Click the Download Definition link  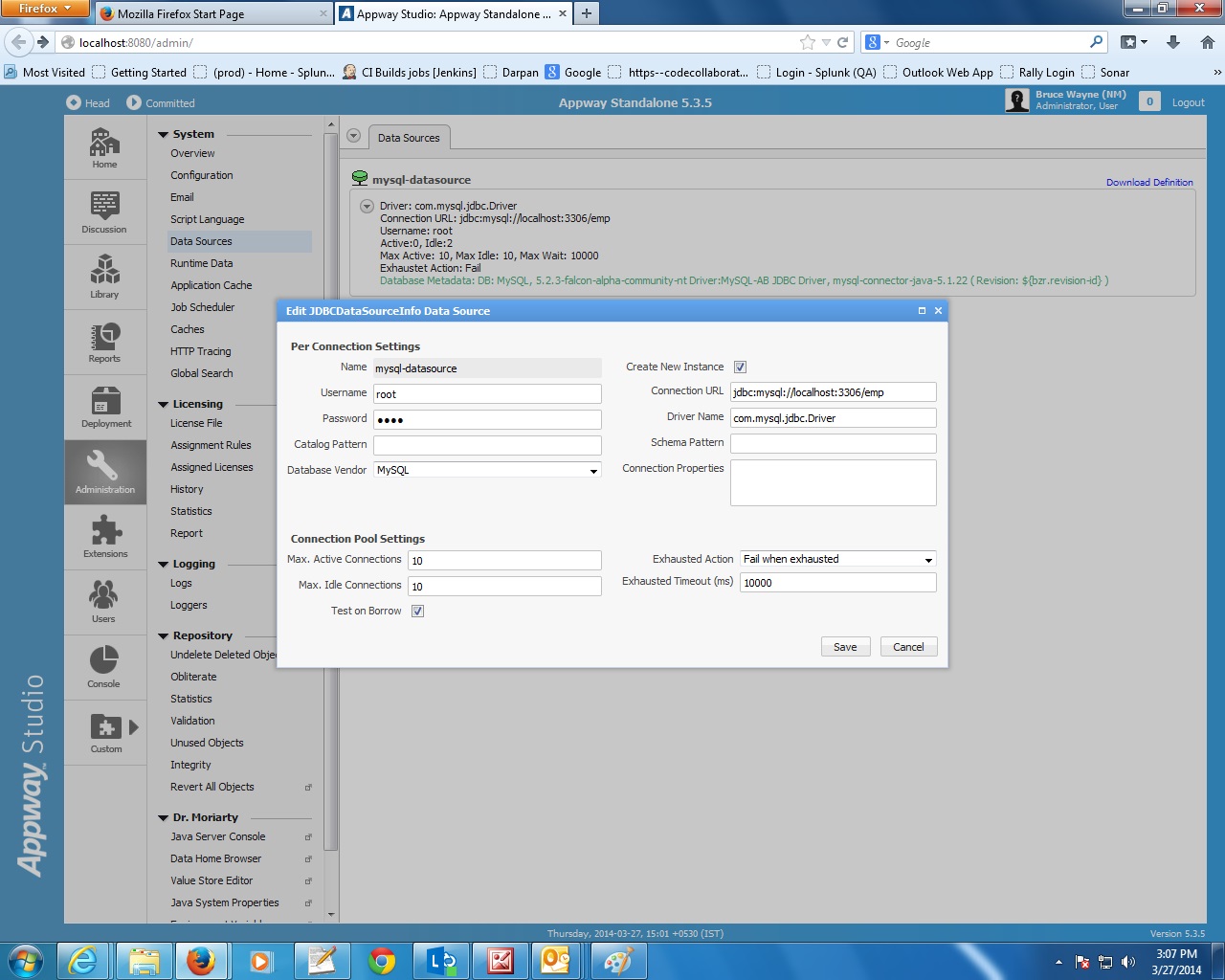tap(1149, 182)
